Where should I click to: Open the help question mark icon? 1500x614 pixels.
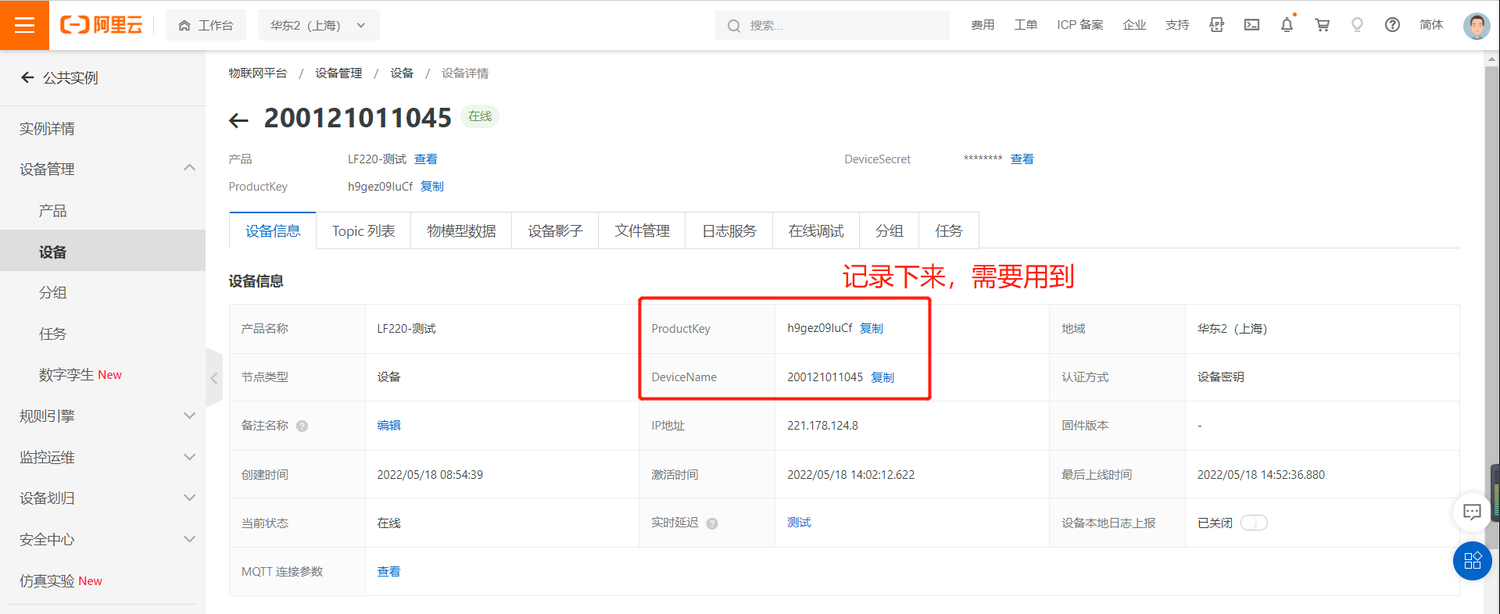pyautogui.click(x=1392, y=25)
